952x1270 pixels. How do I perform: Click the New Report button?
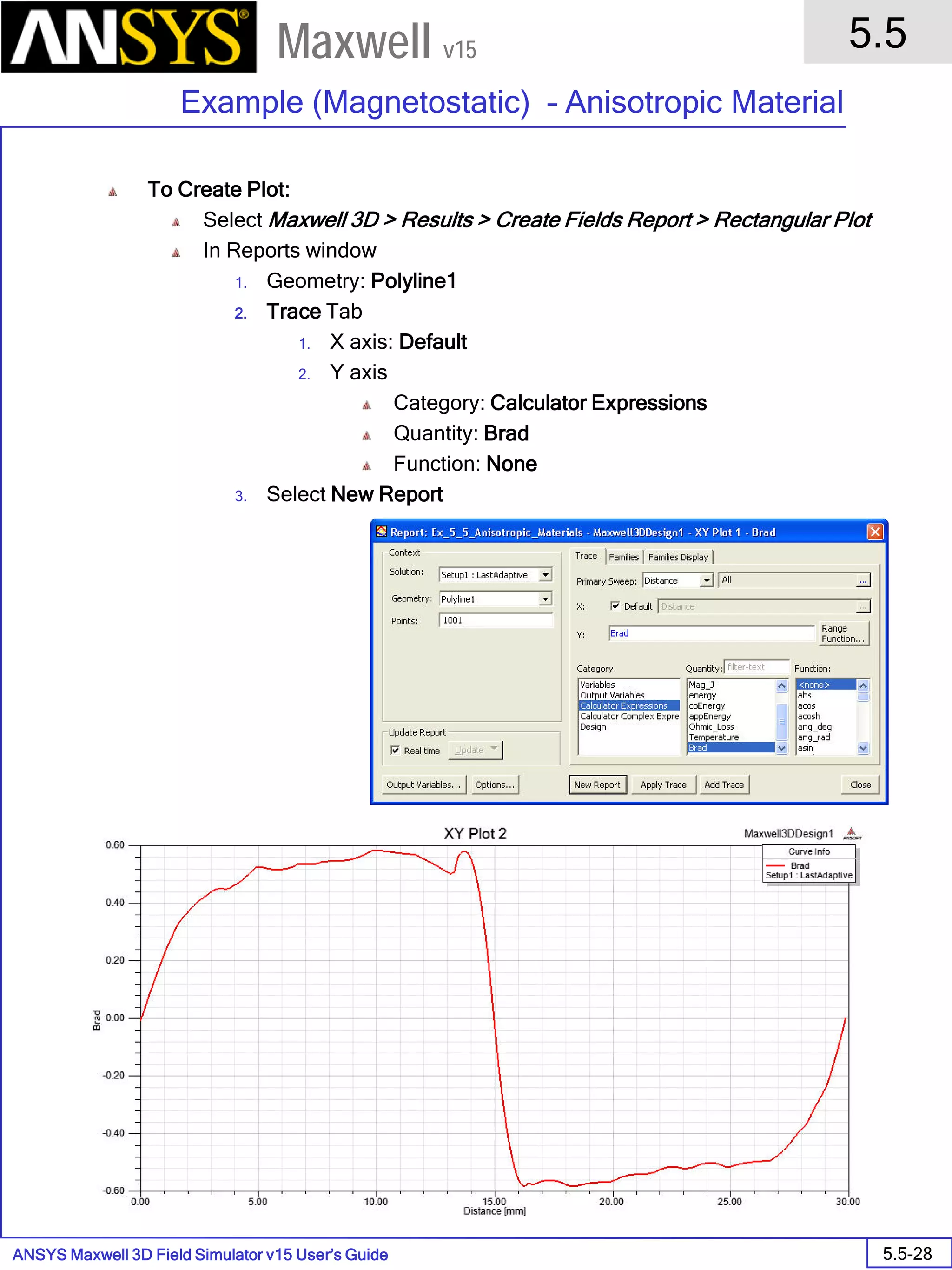click(597, 785)
